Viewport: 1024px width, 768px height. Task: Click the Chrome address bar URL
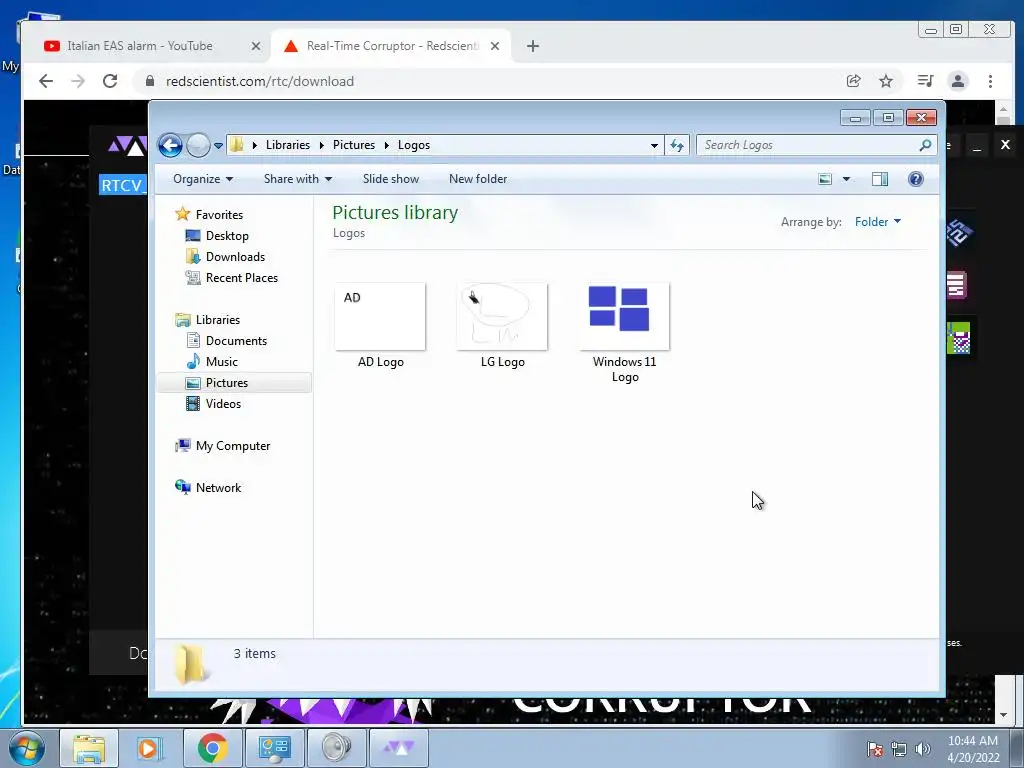[x=260, y=81]
